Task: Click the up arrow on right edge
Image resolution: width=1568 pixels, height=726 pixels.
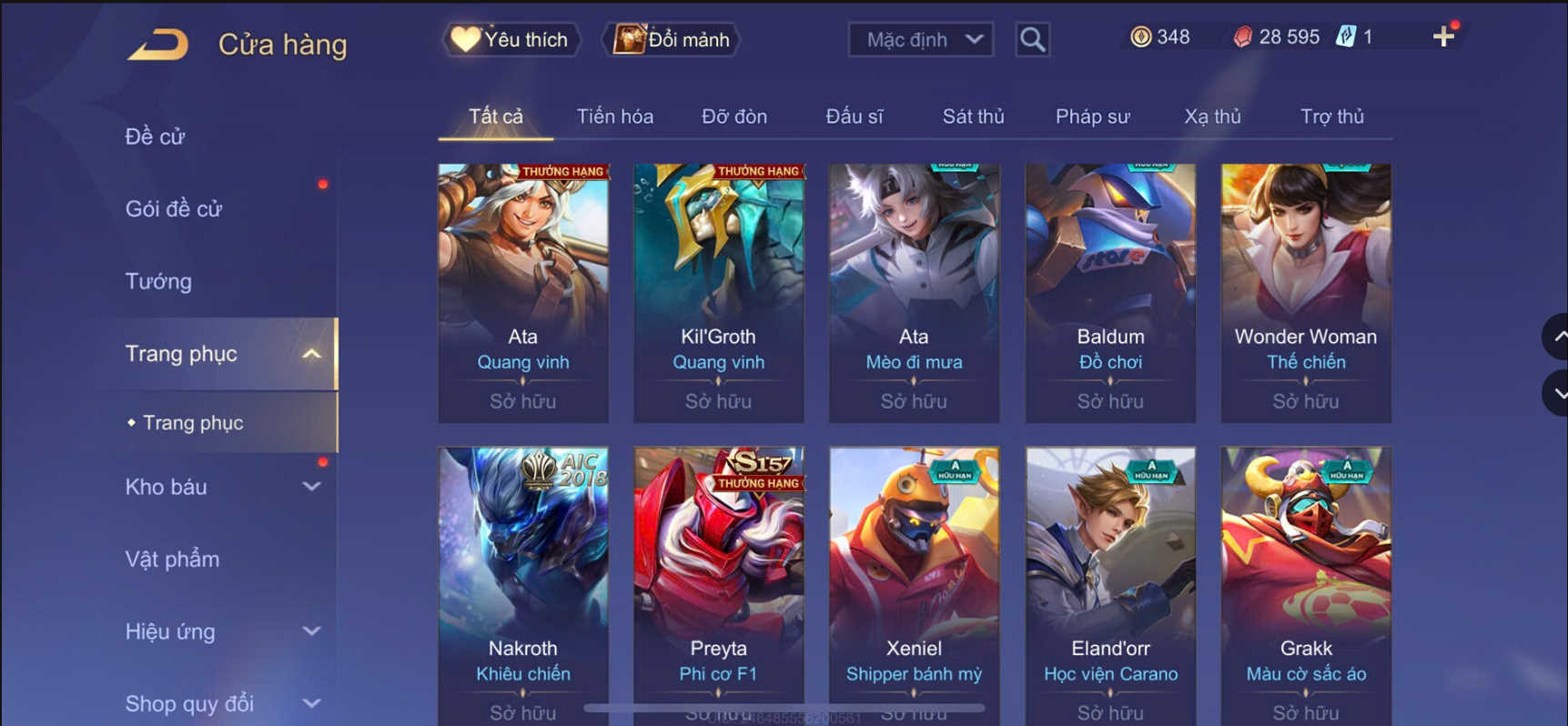Action: 1557,337
